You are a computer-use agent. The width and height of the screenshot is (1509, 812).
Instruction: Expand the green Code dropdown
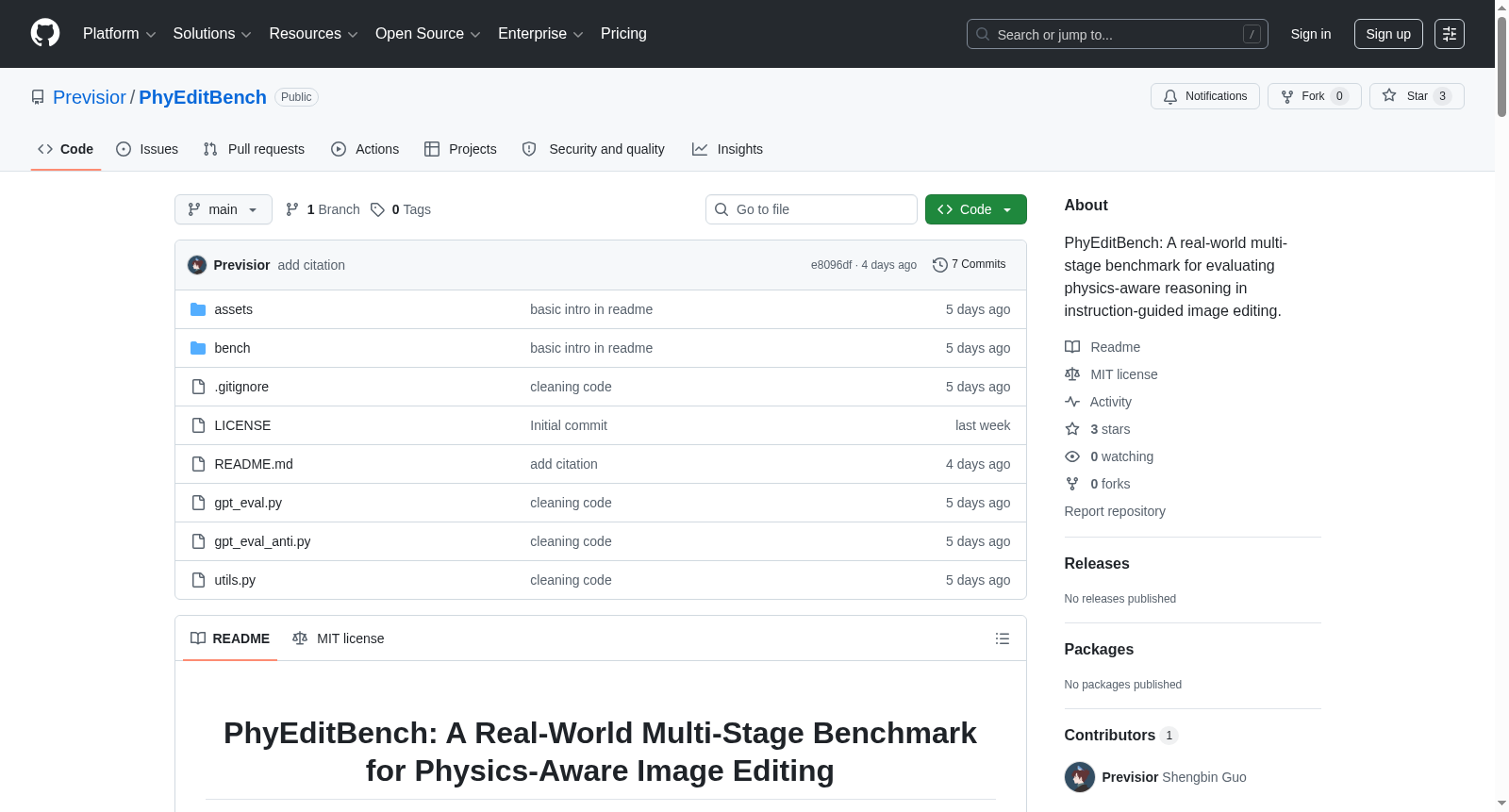[x=976, y=209]
